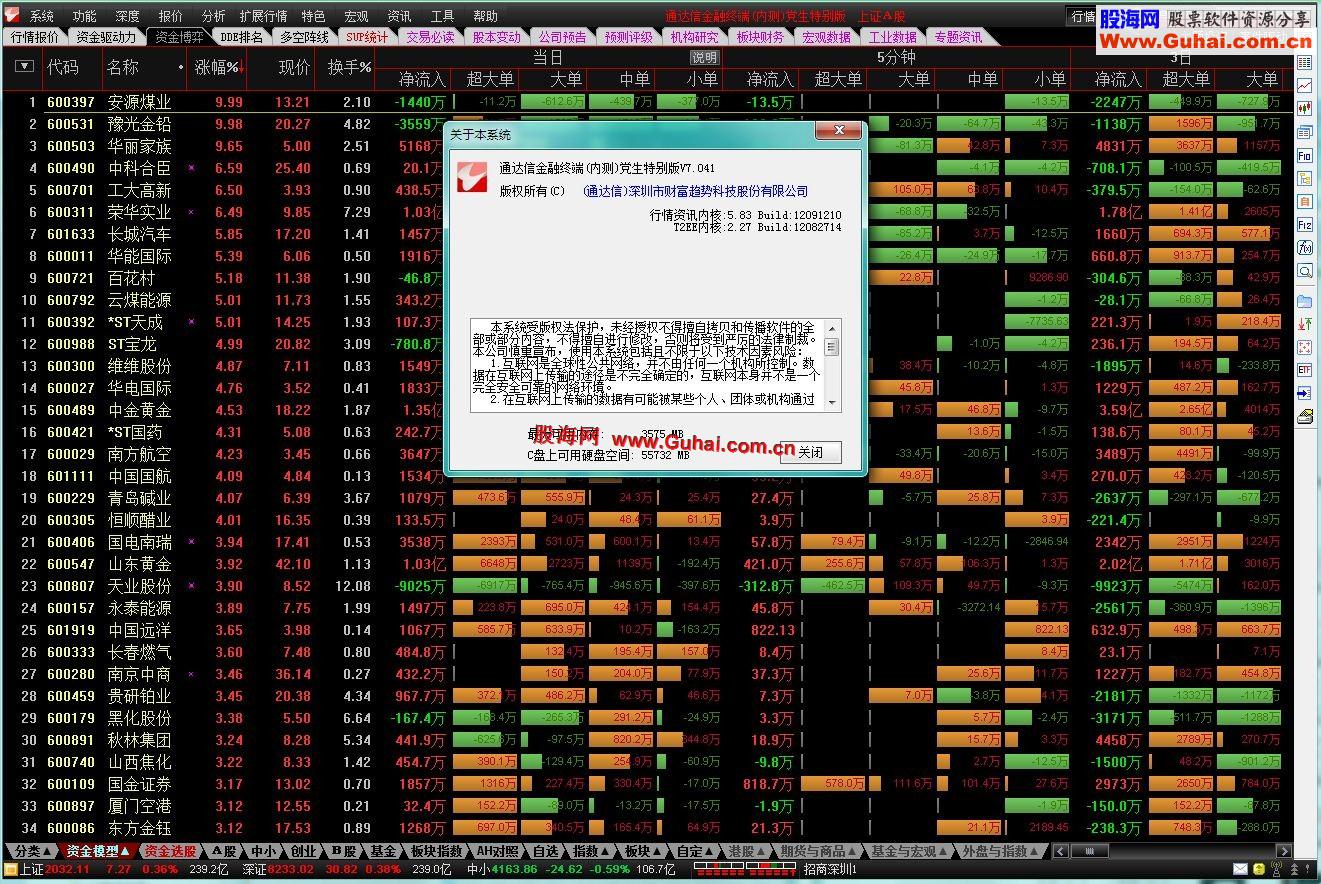Click the A股 bottom tab
Viewport: 1321px width, 884px height.
pos(224,851)
